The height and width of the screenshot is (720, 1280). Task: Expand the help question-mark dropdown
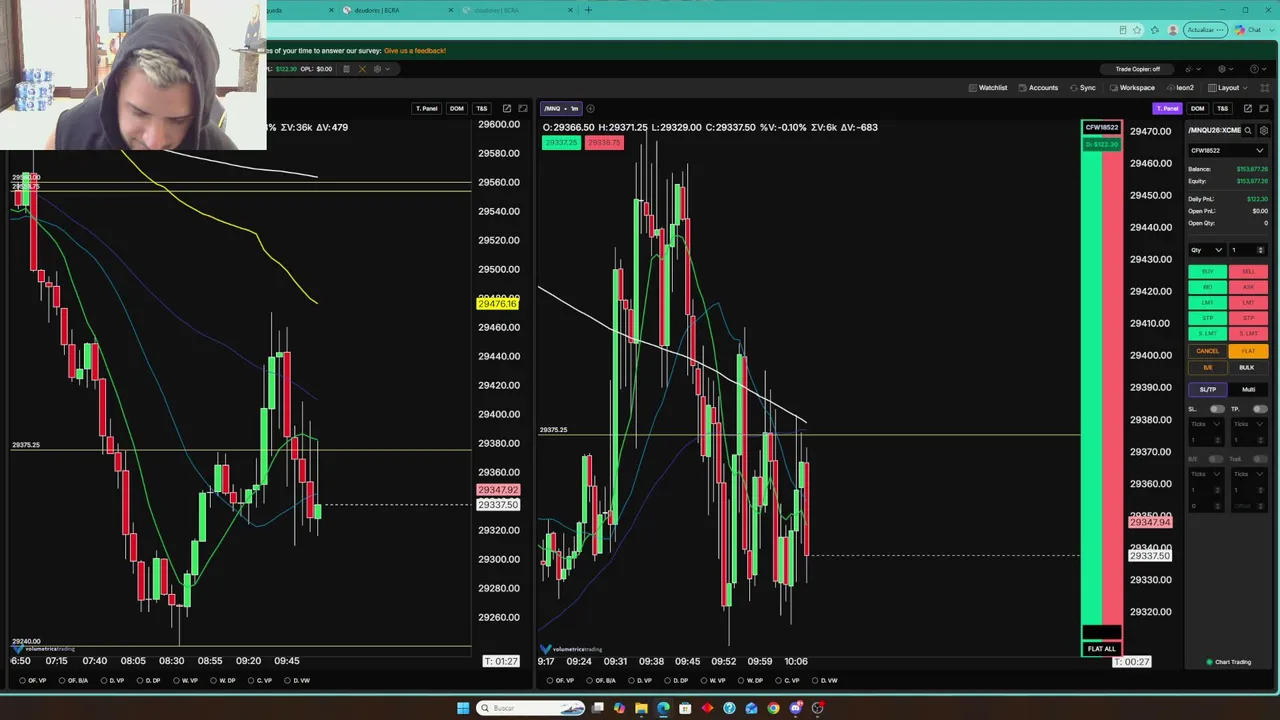point(1257,69)
